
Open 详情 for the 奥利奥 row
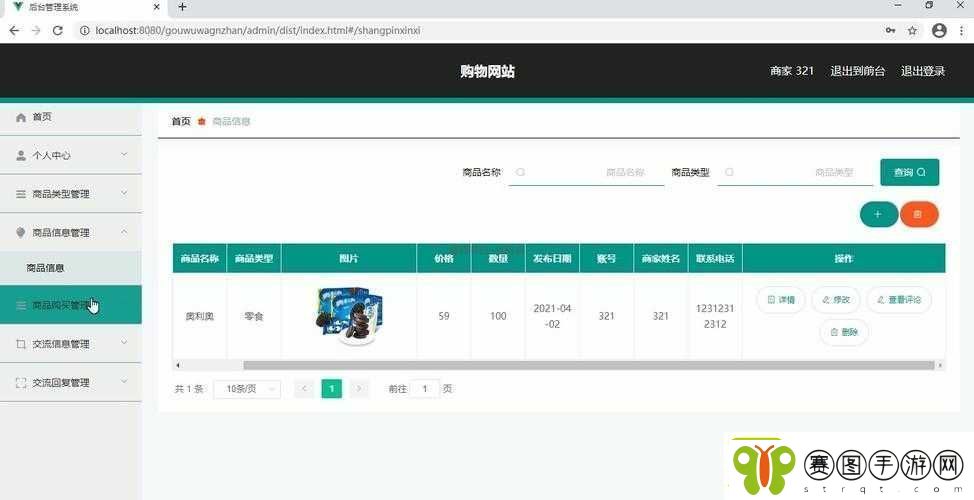[x=781, y=300]
